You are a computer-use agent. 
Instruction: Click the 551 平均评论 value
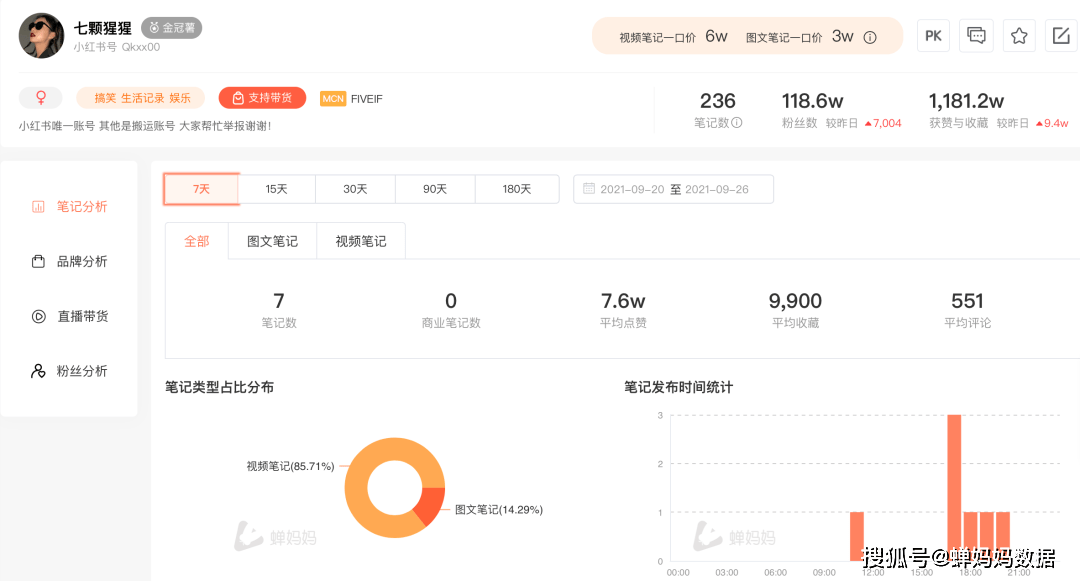click(968, 301)
